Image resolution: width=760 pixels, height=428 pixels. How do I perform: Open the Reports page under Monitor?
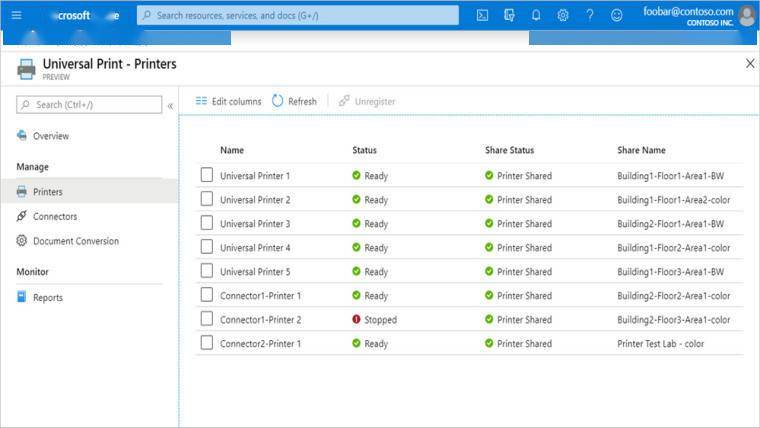click(x=47, y=297)
